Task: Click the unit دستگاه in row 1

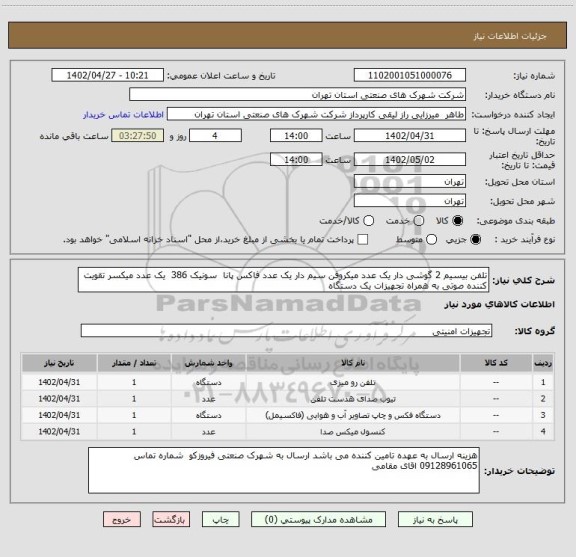Action: (208, 382)
